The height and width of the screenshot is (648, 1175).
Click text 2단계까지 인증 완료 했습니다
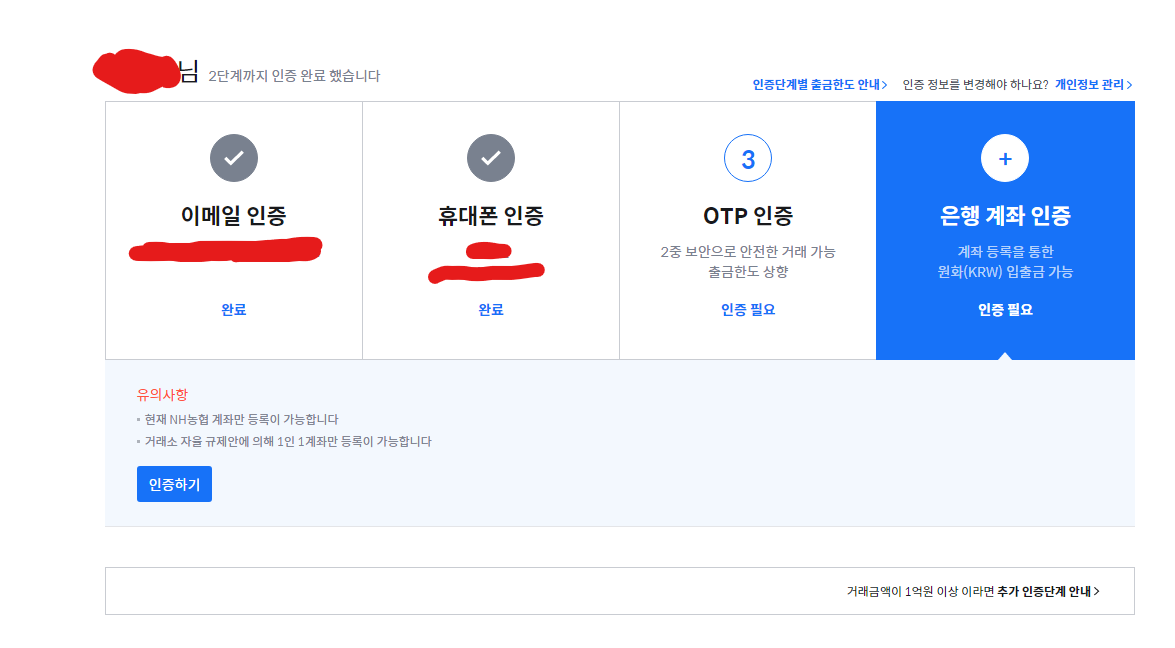(294, 76)
